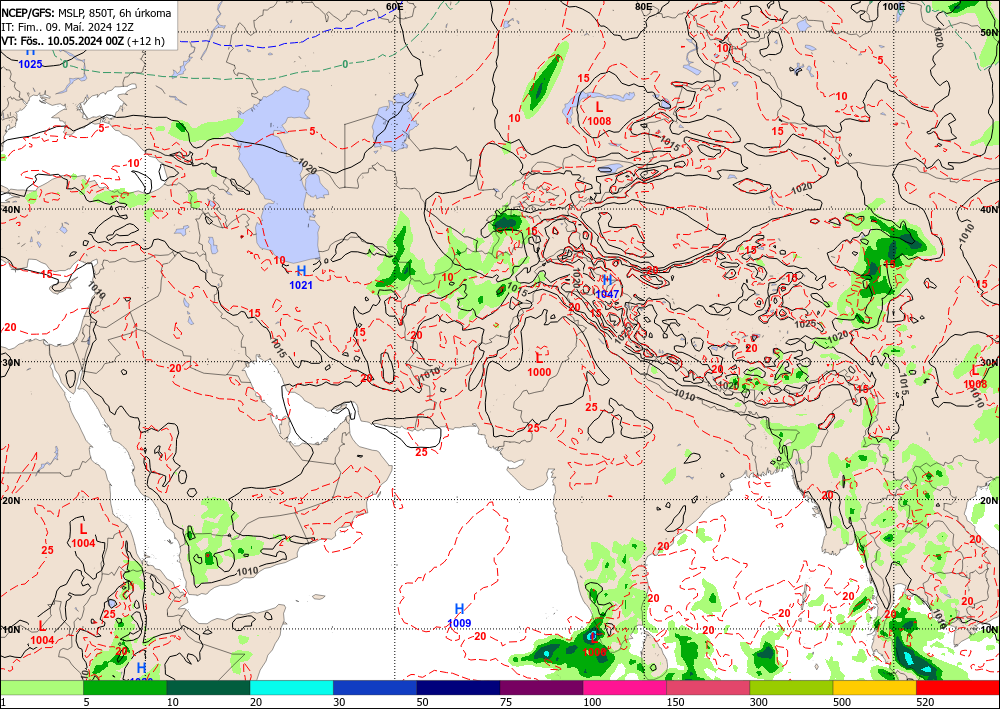Screen dimensions: 1000x709
Task: Click the blue 'H' above 1047
Action: pos(608,280)
